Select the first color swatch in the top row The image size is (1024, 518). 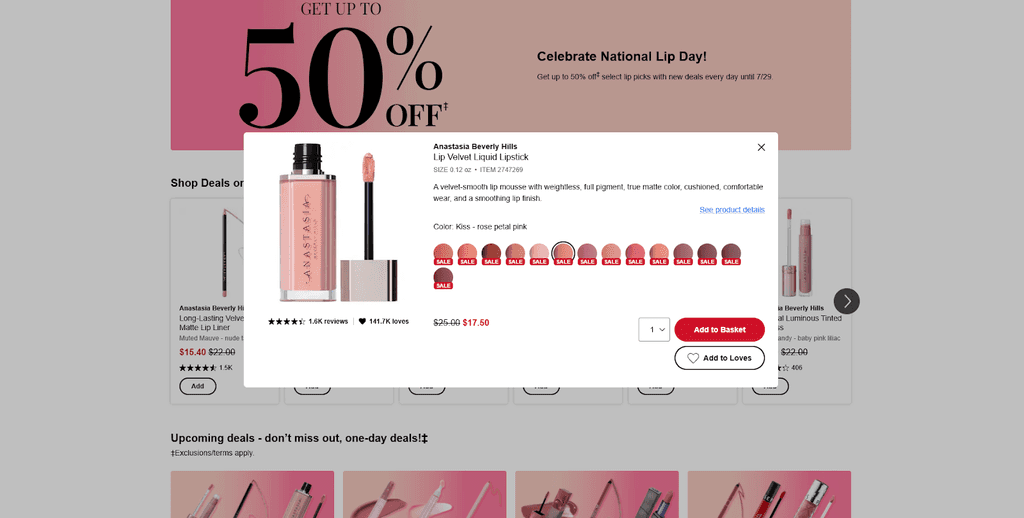pos(443,253)
